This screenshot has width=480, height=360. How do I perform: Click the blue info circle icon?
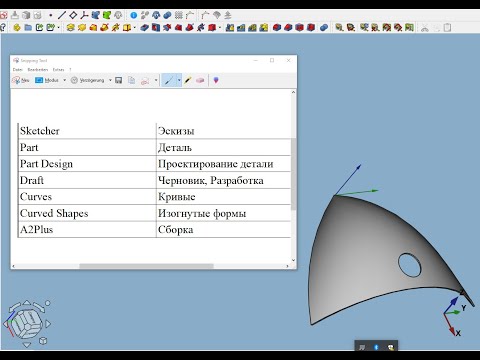pyautogui.click(x=134, y=15)
